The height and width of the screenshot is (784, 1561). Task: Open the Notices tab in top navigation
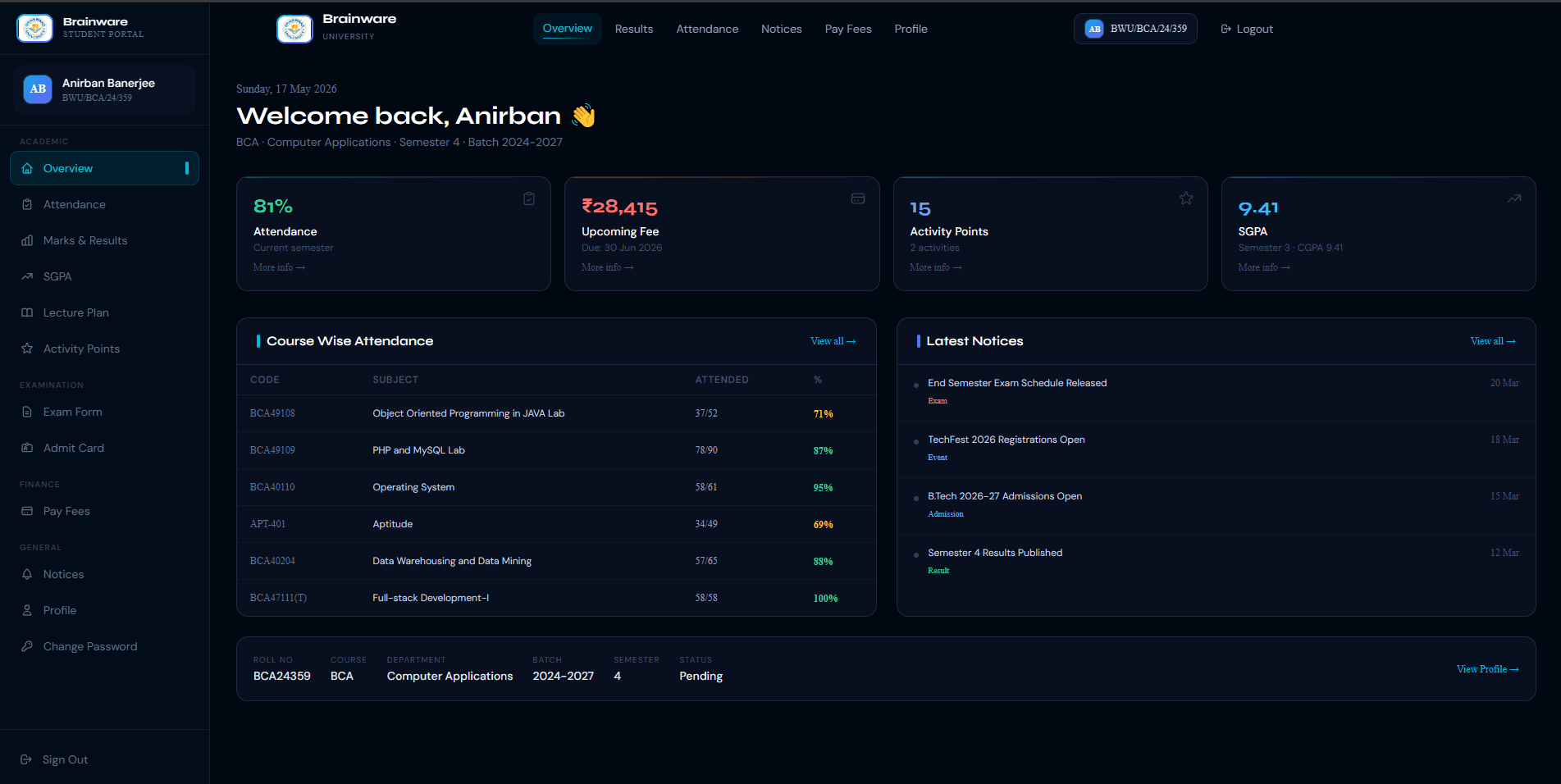(x=782, y=29)
